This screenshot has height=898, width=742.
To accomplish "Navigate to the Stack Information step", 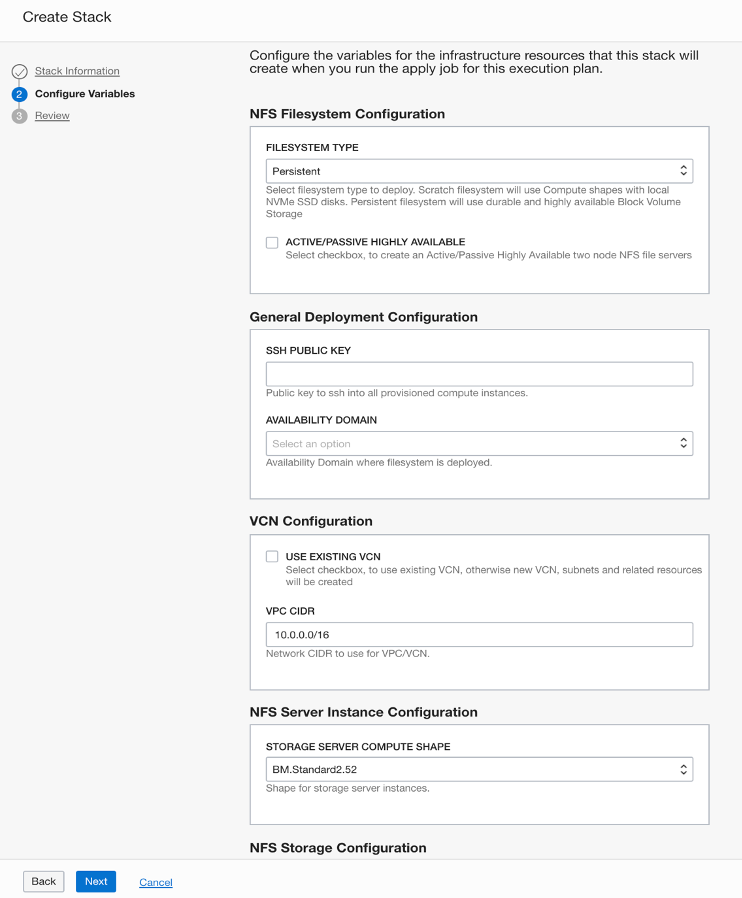I will [76, 71].
